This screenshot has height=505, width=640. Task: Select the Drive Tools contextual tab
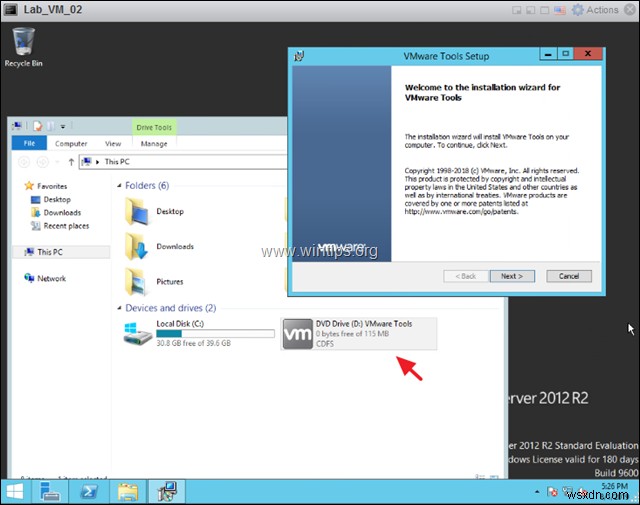154,127
